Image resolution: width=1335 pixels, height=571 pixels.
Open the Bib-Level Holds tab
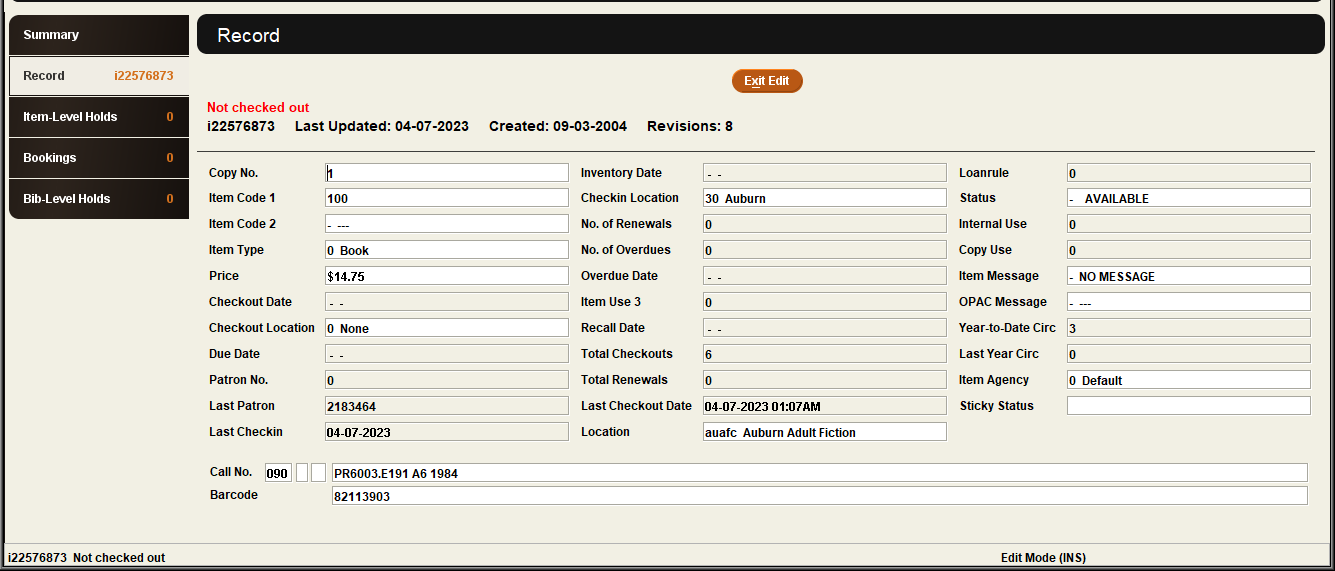[98, 199]
